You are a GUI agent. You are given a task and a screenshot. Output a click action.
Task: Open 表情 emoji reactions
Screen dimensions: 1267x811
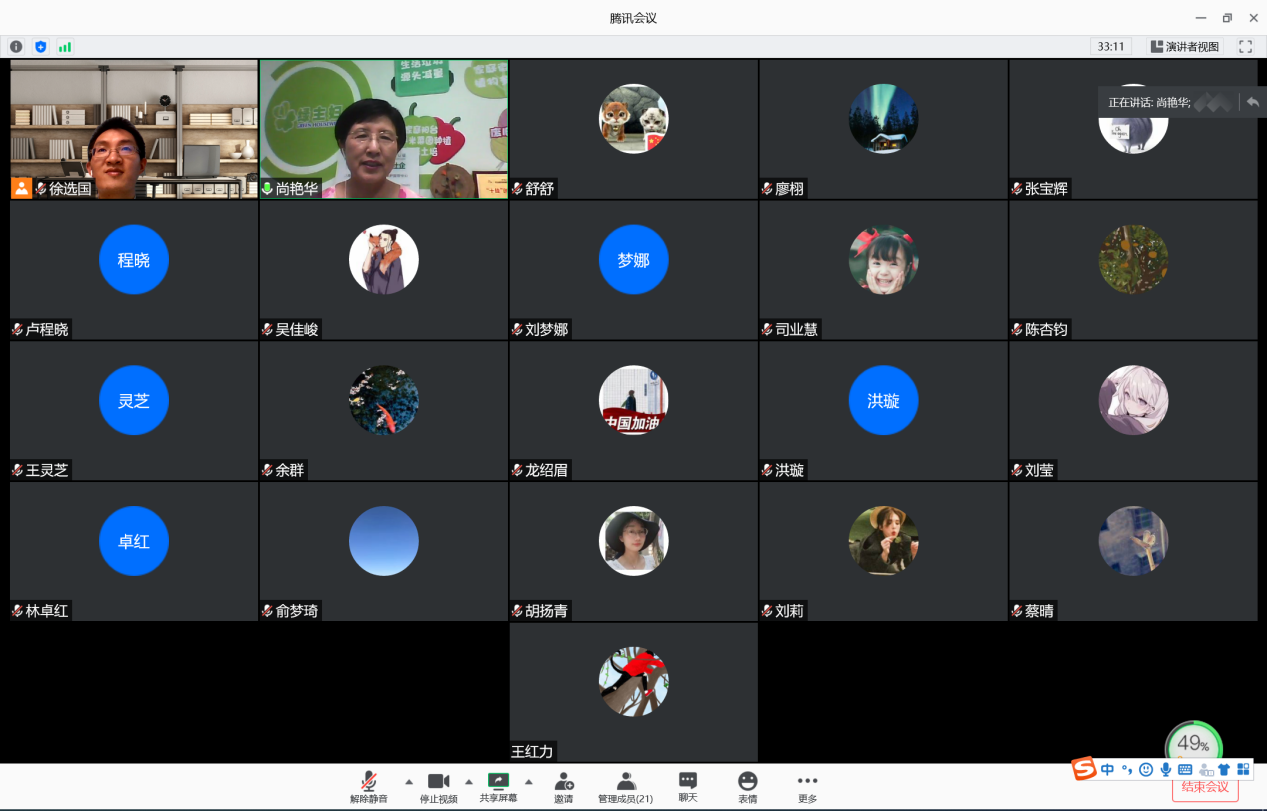coord(747,787)
